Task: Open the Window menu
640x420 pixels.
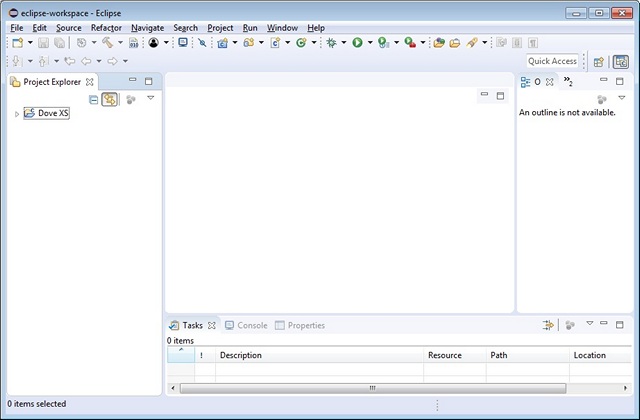Action: pos(282,28)
